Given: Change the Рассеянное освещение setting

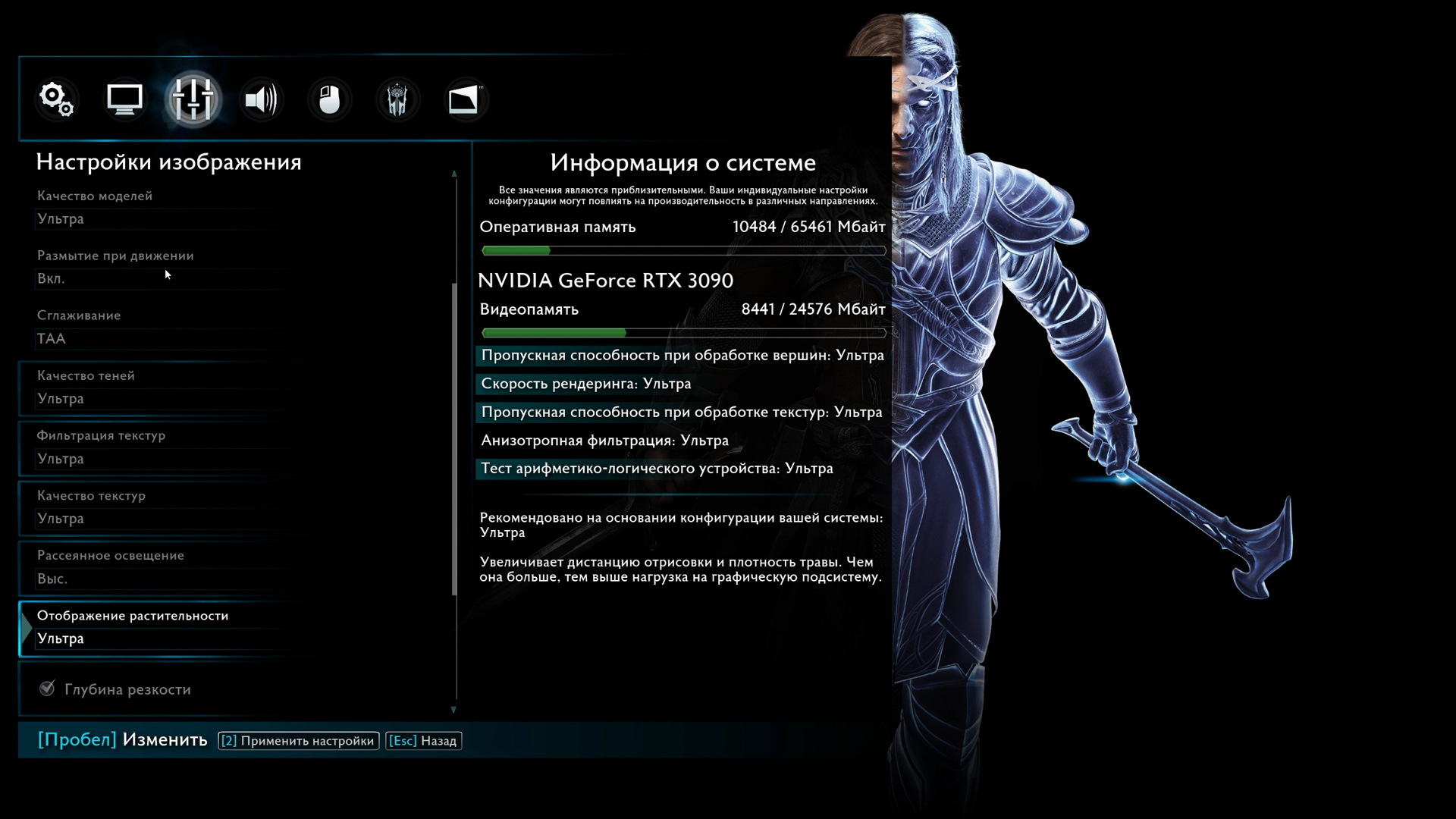Looking at the screenshot, I should pos(235,567).
